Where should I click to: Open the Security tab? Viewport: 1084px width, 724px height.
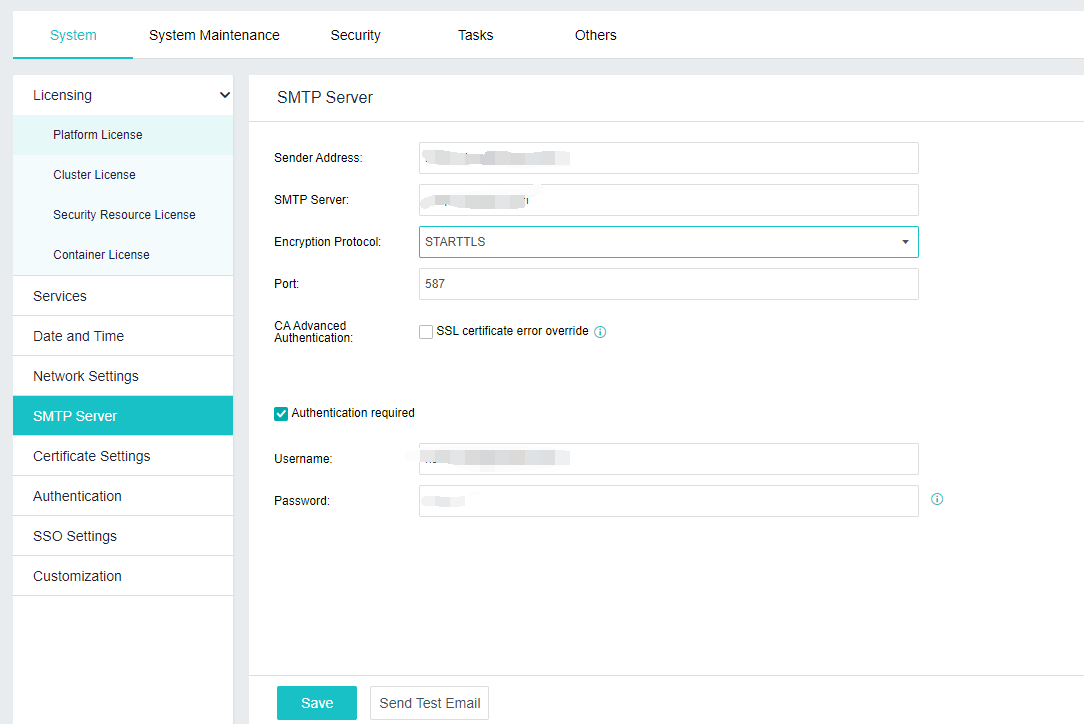355,35
